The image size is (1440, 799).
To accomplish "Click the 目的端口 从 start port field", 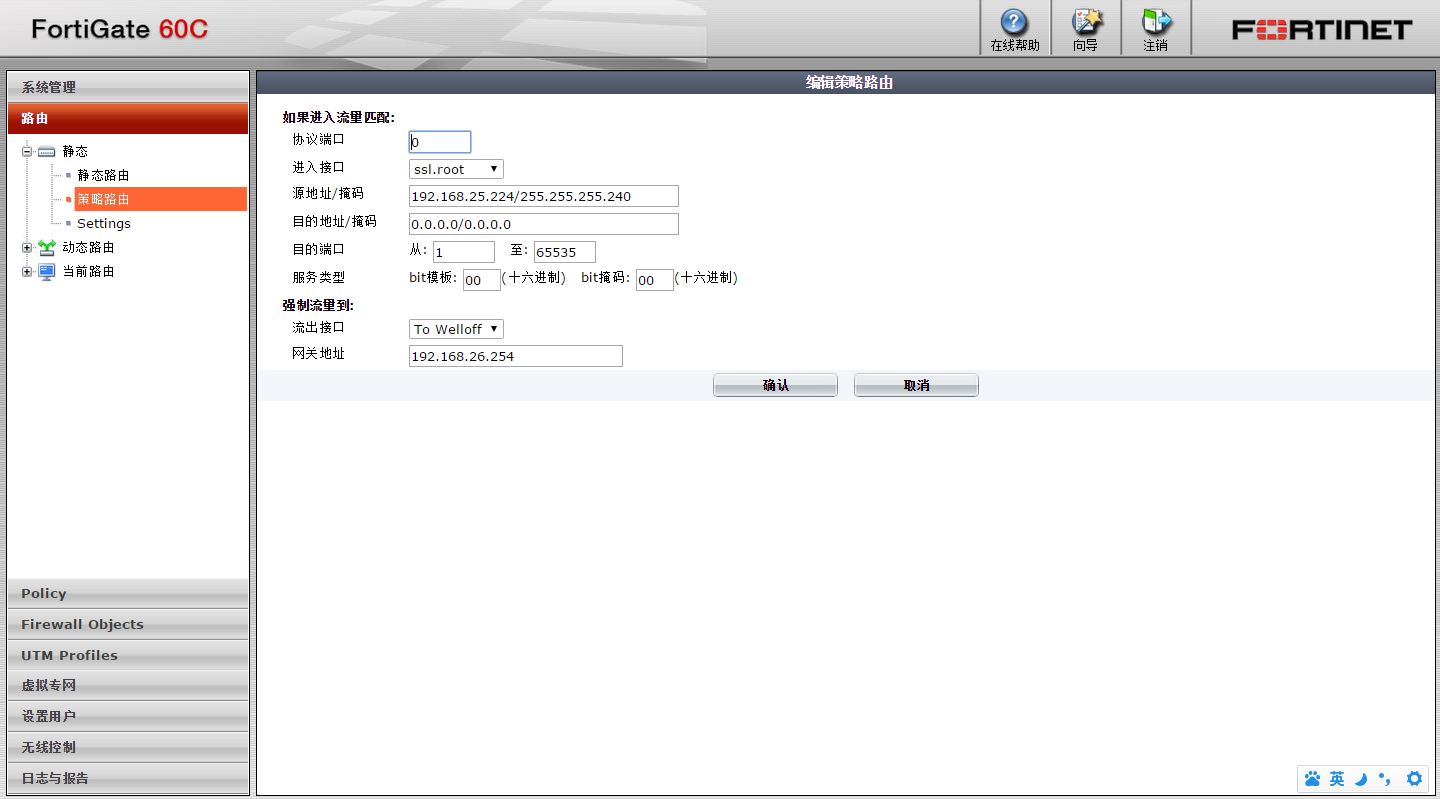I will 464,252.
